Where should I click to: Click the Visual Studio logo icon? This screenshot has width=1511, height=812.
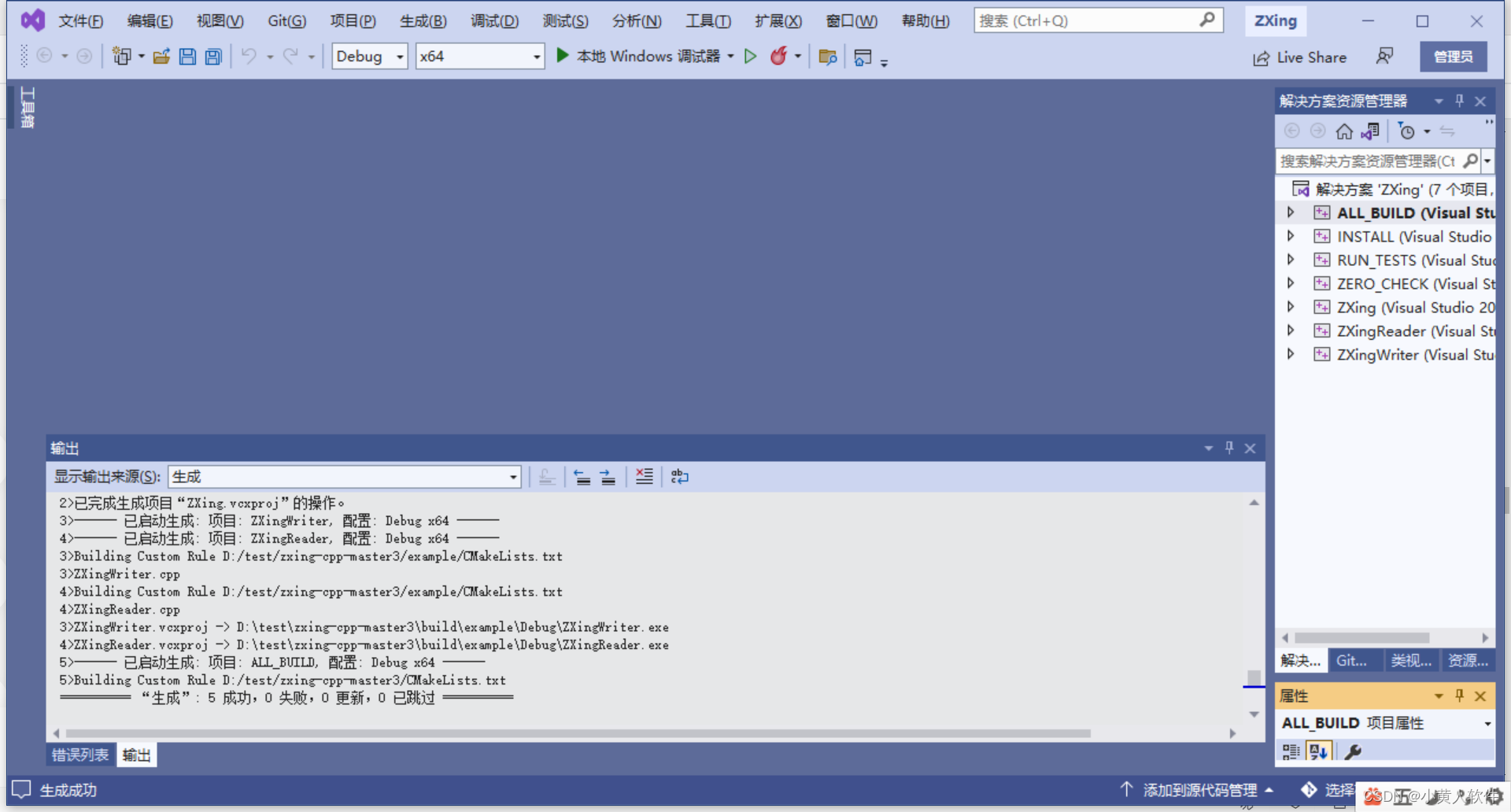(32, 20)
